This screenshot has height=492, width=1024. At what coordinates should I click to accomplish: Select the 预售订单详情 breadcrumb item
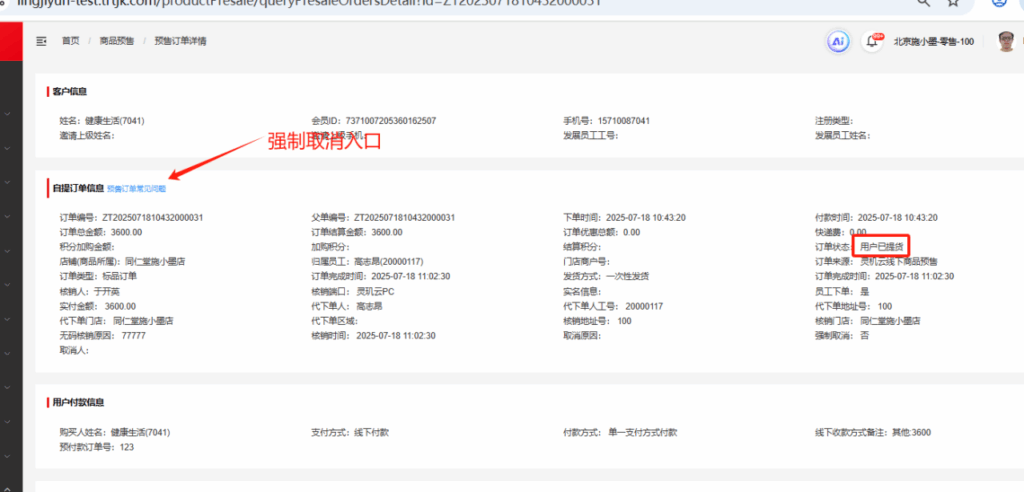coord(180,41)
